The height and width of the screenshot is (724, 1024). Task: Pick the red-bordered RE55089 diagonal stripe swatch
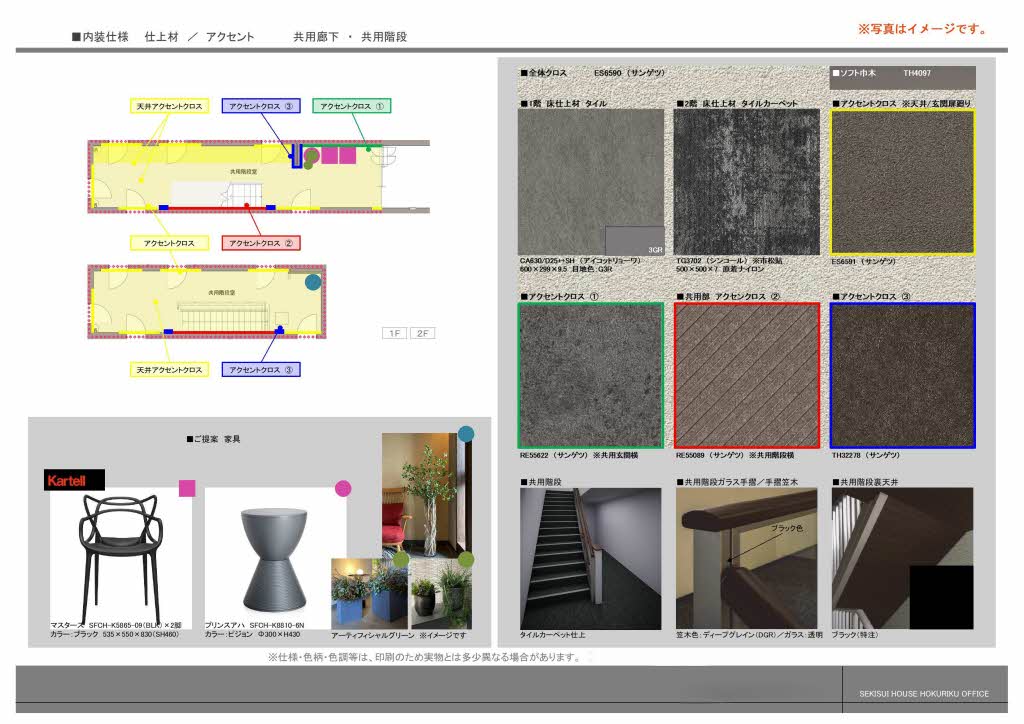coord(747,375)
